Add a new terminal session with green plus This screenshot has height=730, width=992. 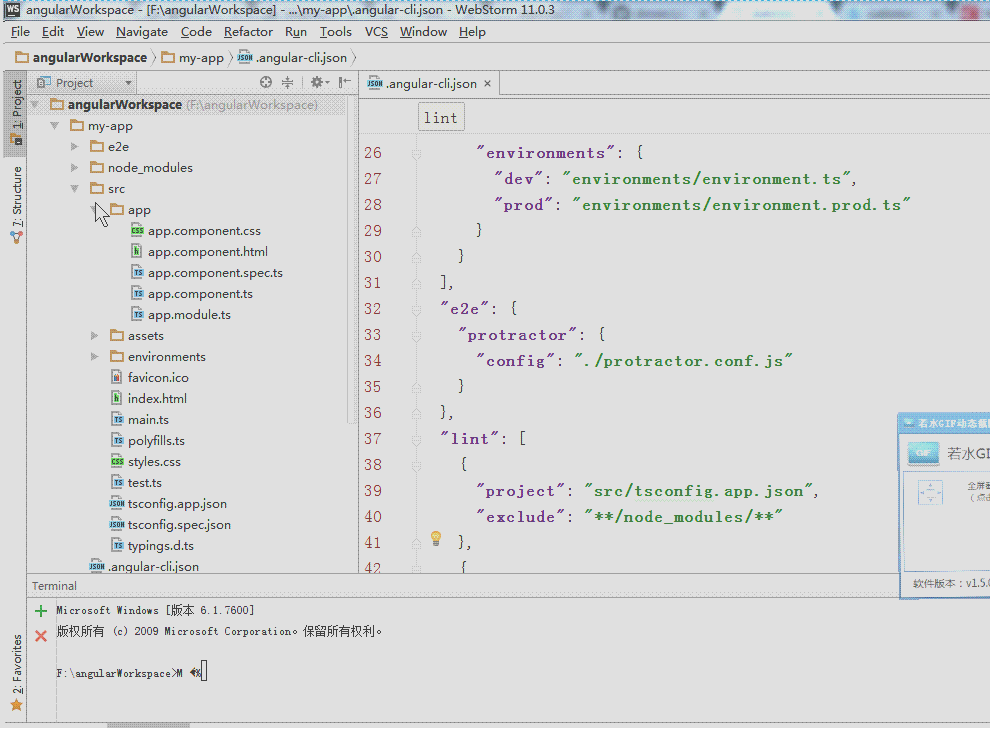pyautogui.click(x=41, y=611)
